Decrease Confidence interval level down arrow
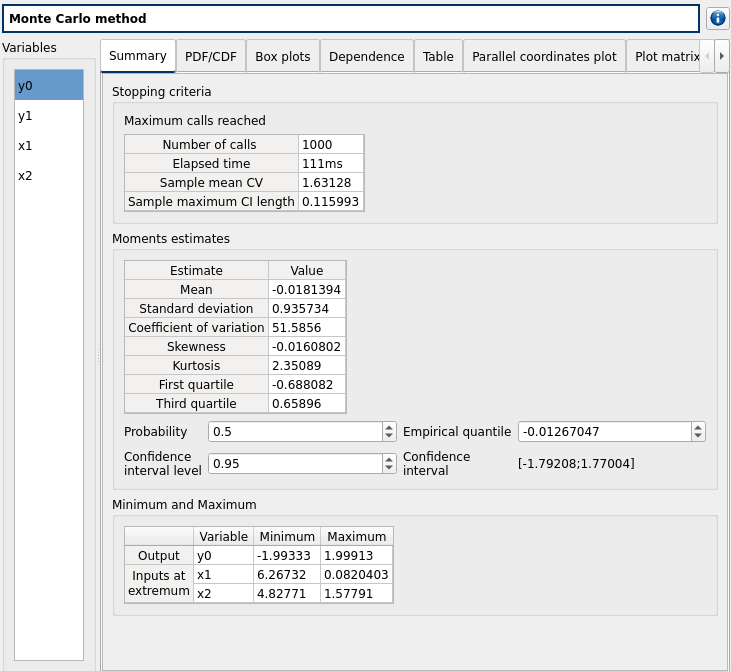731x671 pixels. 389,469
